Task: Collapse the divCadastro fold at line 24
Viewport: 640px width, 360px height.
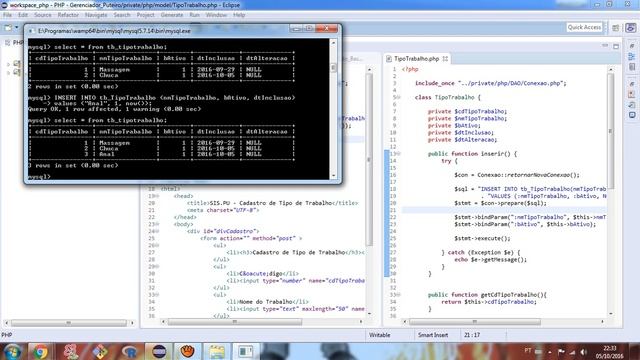Action: [x=158, y=231]
